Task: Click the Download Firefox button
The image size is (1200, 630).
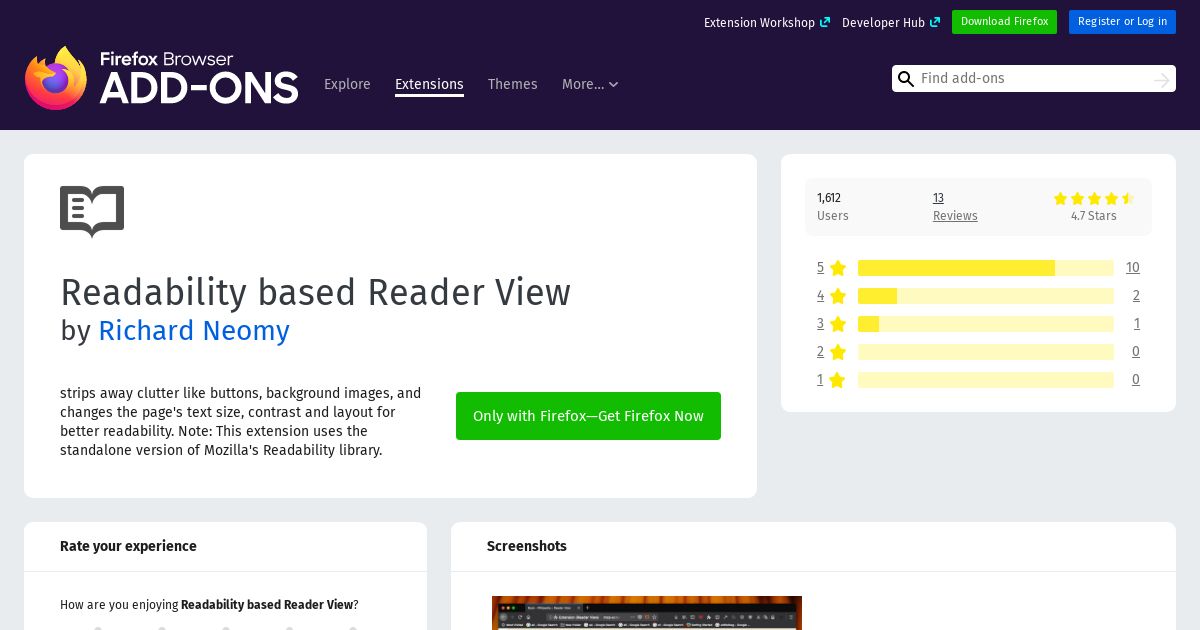Action: [1004, 22]
